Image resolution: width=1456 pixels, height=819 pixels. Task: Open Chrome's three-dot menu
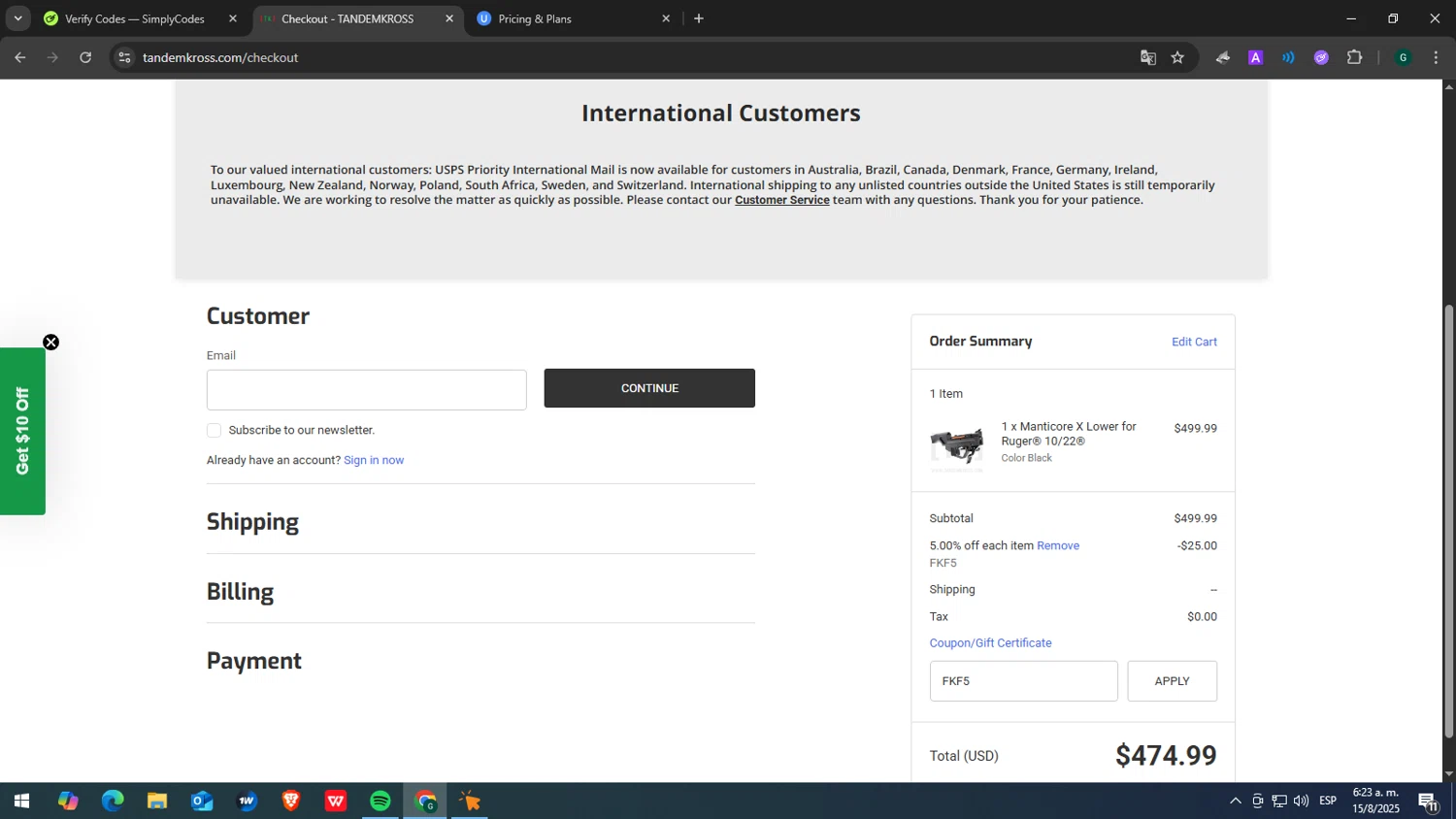1436,57
